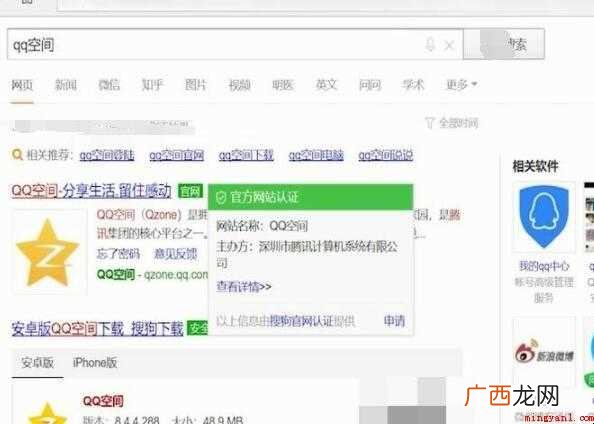Viewport: 594px width, 424px height.
Task: Click the microphone voice search icon
Action: pyautogui.click(x=429, y=45)
